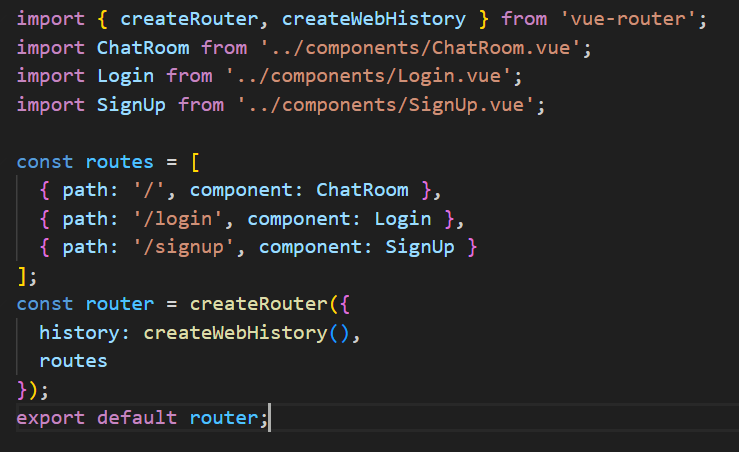Click Login in the component: Login entry
This screenshot has height=452, width=739.
tap(402, 219)
